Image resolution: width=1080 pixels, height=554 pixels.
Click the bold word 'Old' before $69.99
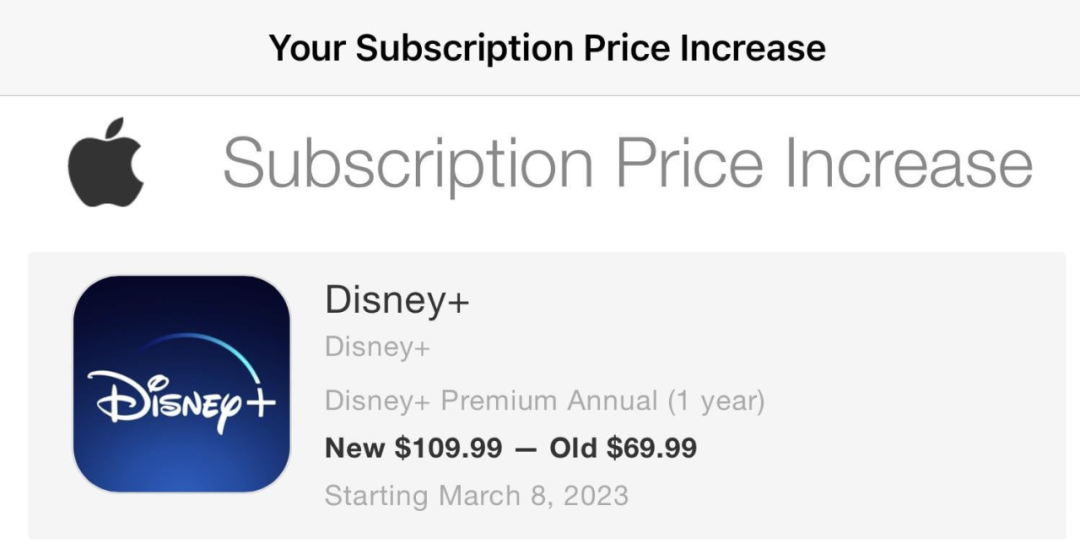tap(571, 449)
